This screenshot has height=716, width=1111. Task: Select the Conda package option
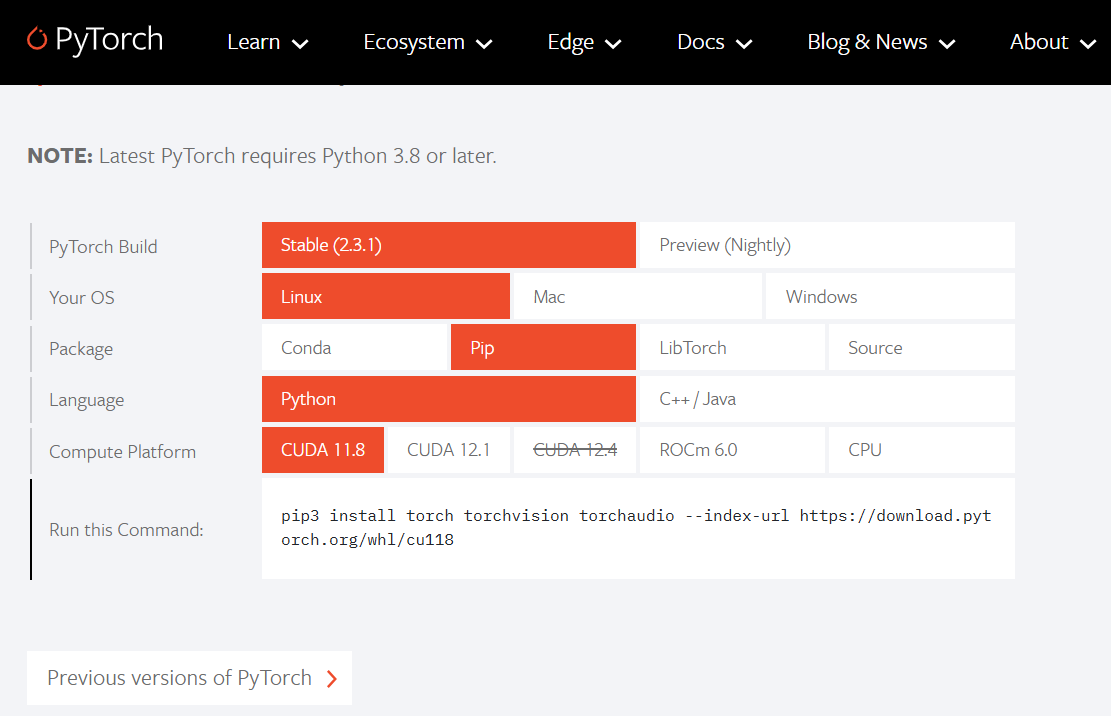[354, 347]
